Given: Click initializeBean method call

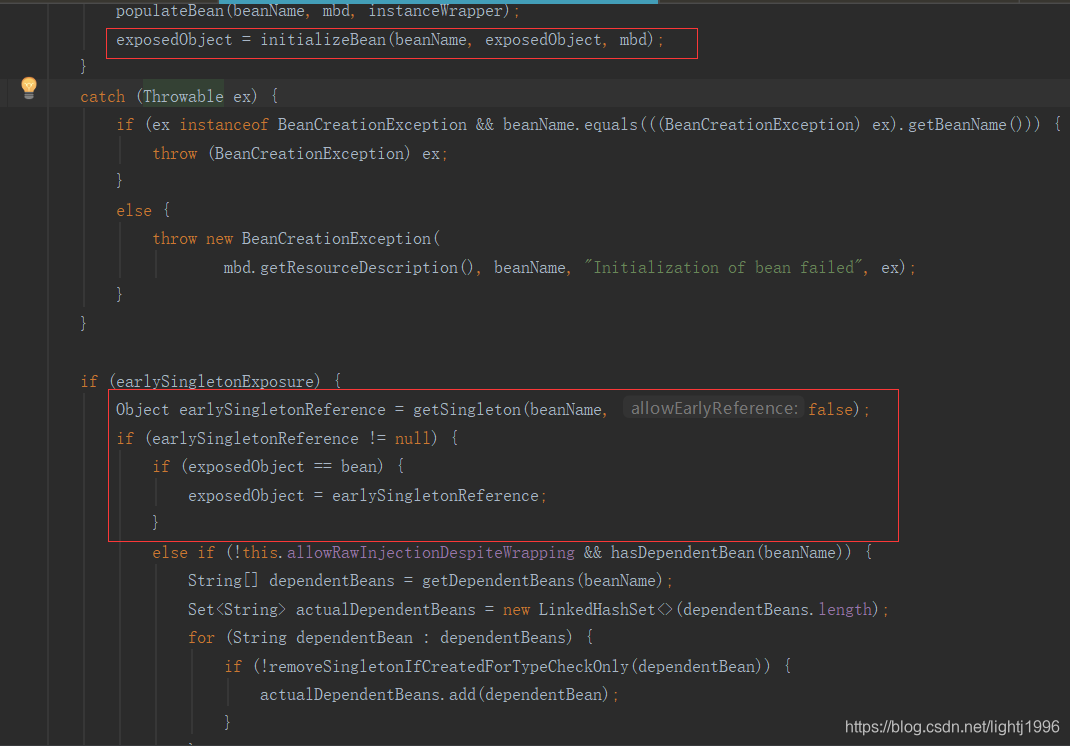Looking at the screenshot, I should (323, 40).
